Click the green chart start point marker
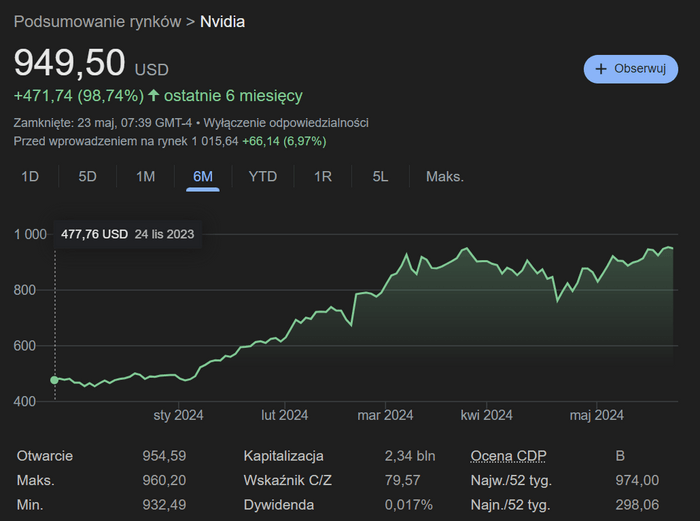 [54, 380]
